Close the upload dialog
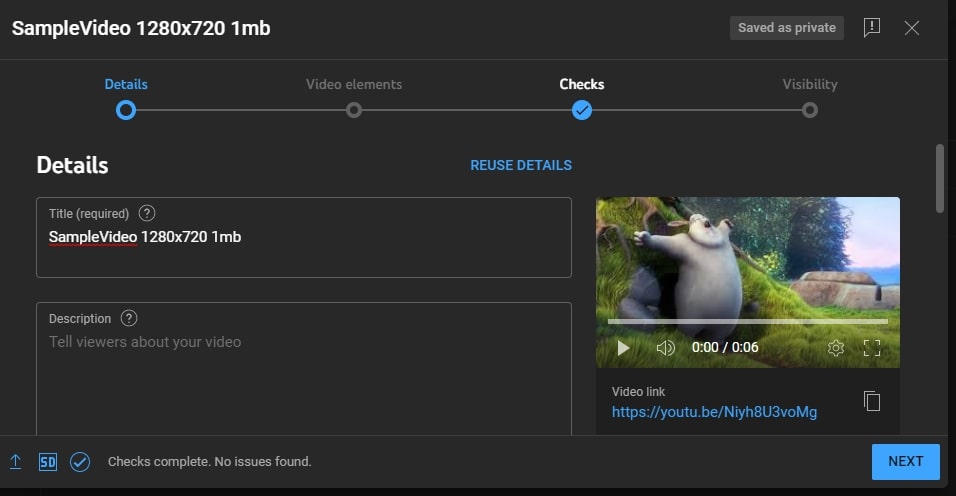 (911, 27)
